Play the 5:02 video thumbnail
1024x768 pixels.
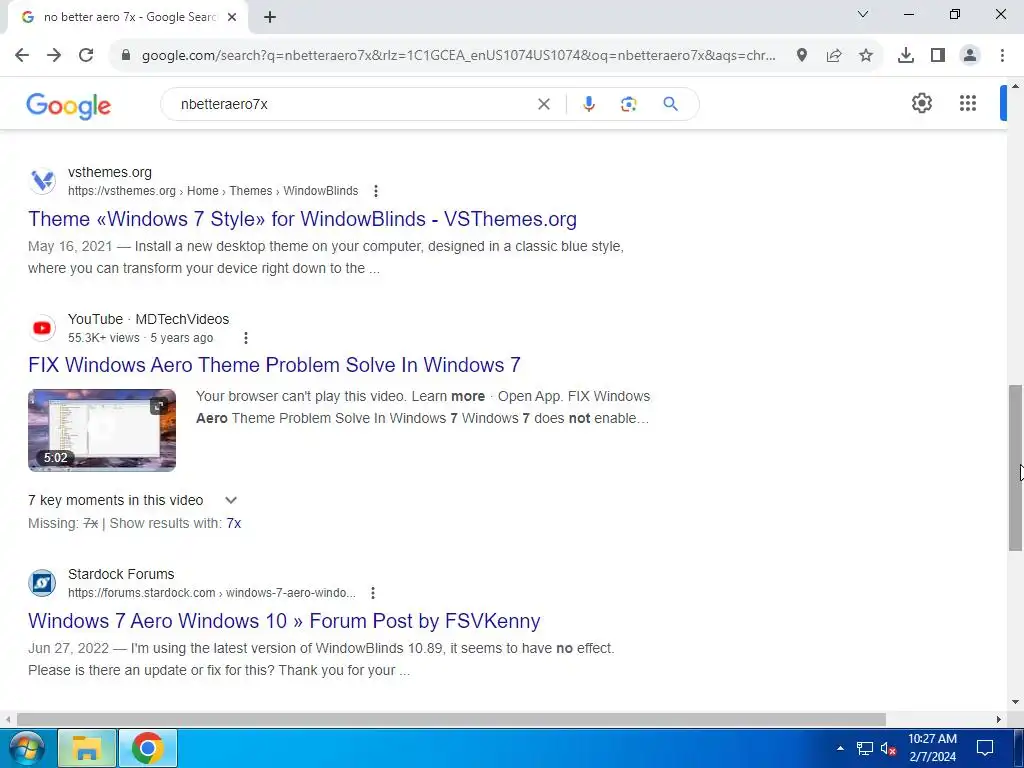coord(102,430)
